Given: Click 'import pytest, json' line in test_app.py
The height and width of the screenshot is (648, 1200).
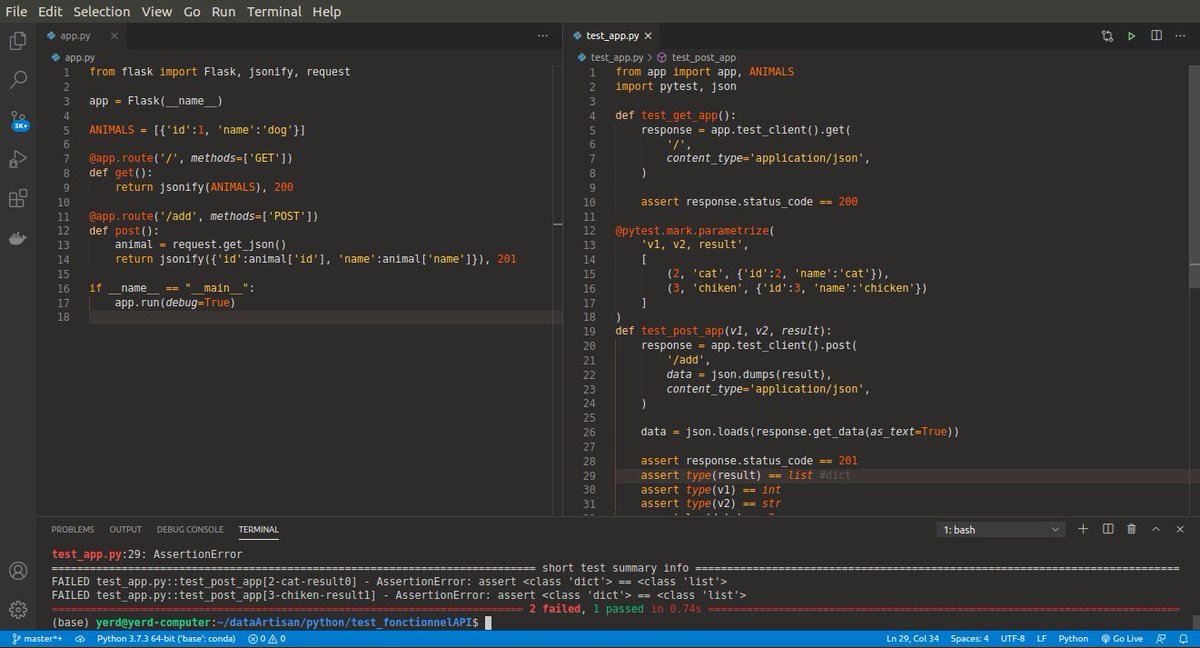Looking at the screenshot, I should point(676,86).
